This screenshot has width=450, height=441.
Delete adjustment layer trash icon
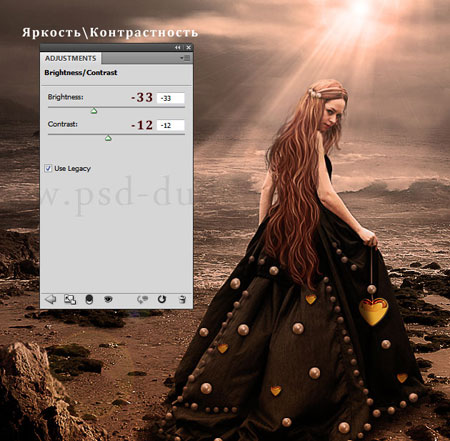182,299
